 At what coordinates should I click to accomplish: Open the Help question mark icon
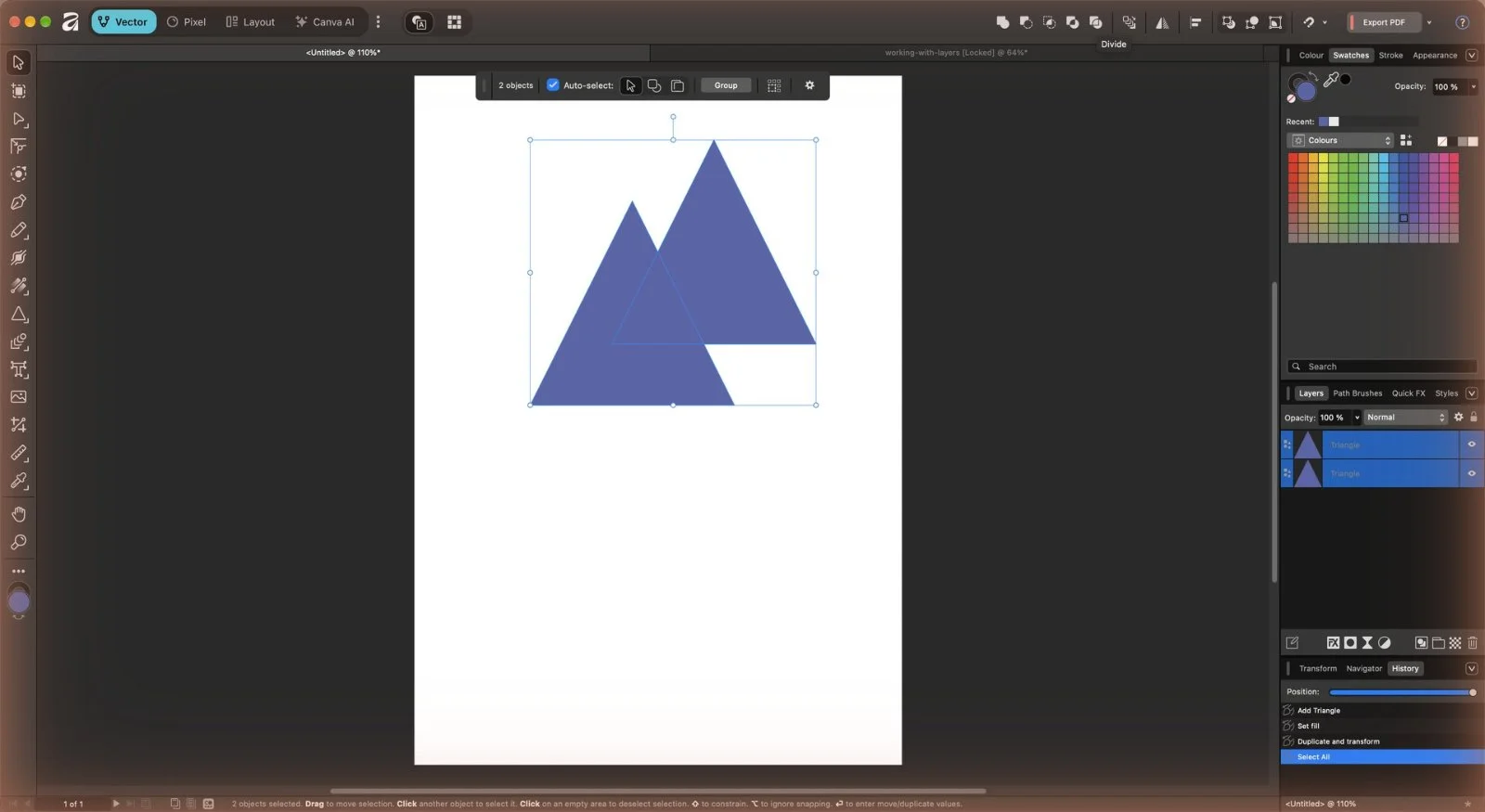coord(1462,22)
